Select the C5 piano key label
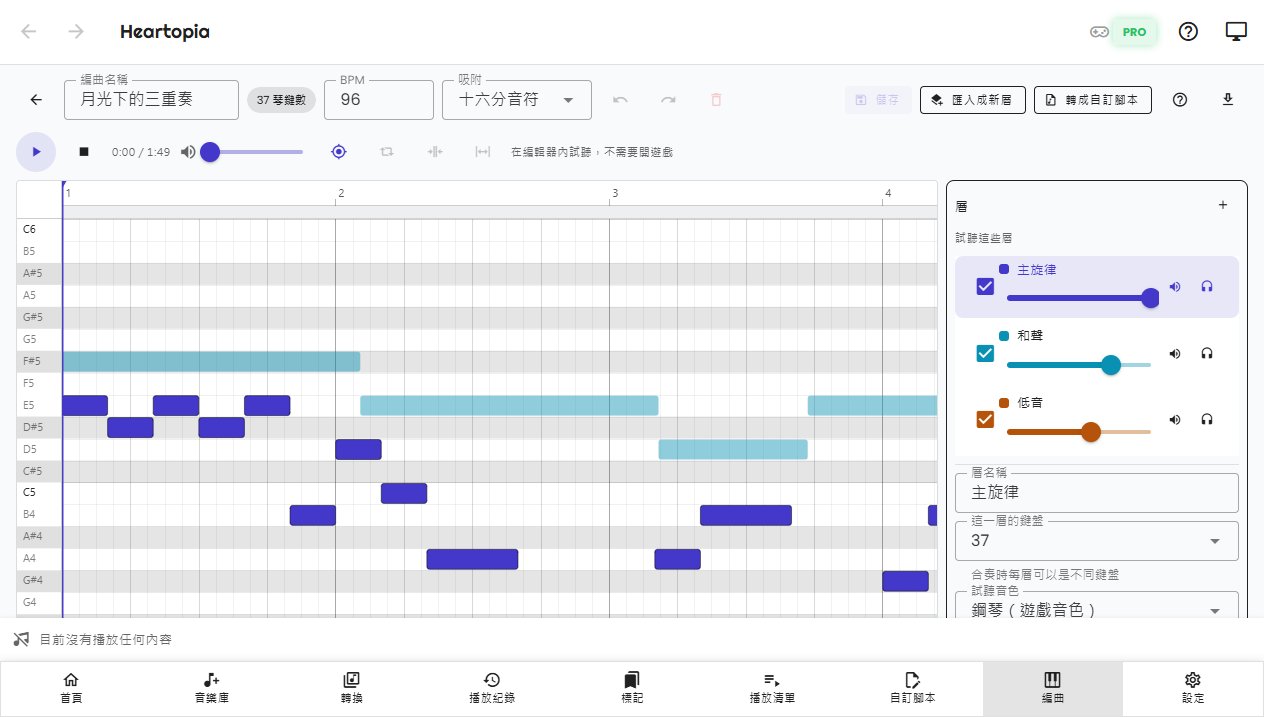This screenshot has height=717, width=1264. [39, 492]
